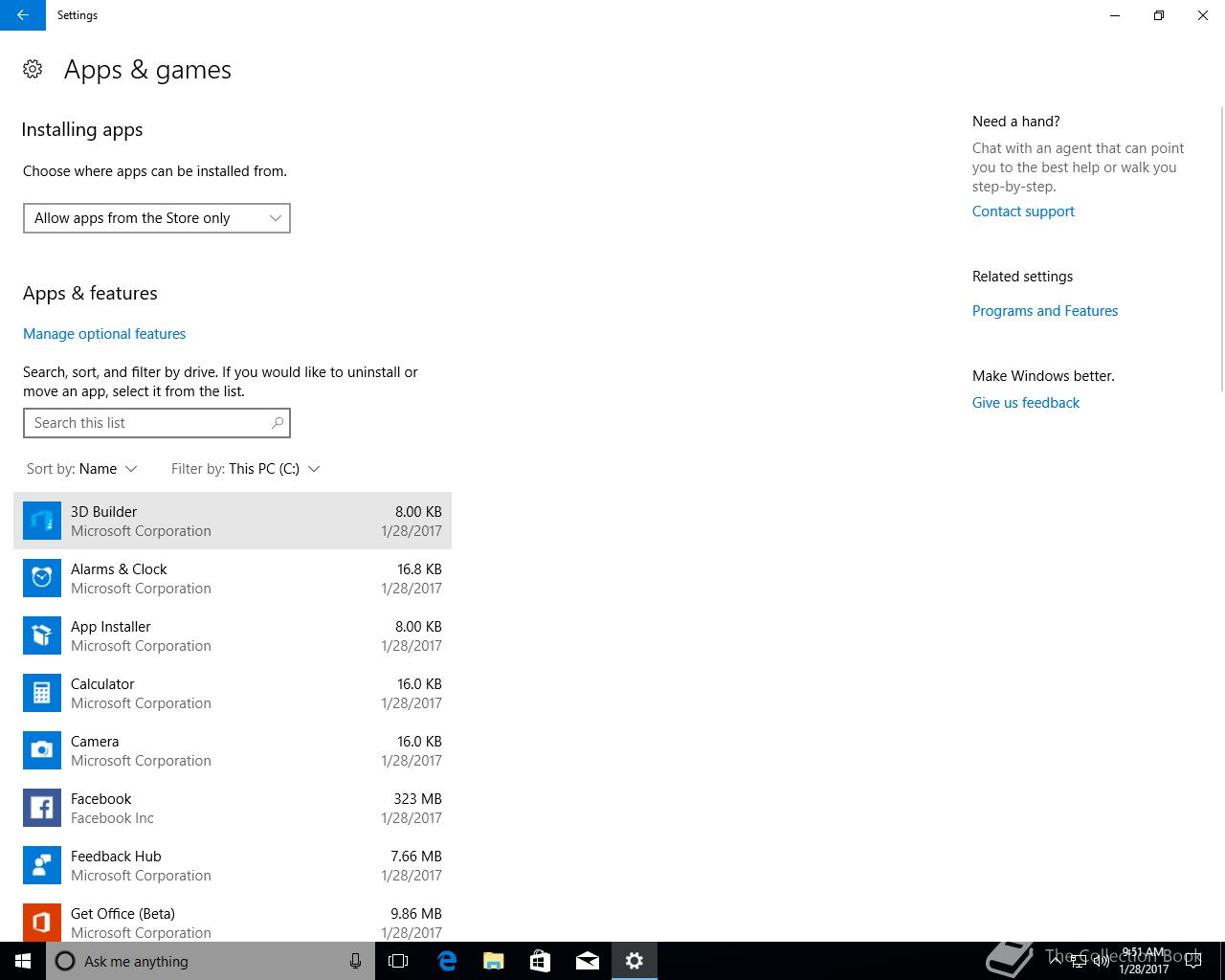
Task: Select the Feedback Hub list row
Action: (x=233, y=865)
